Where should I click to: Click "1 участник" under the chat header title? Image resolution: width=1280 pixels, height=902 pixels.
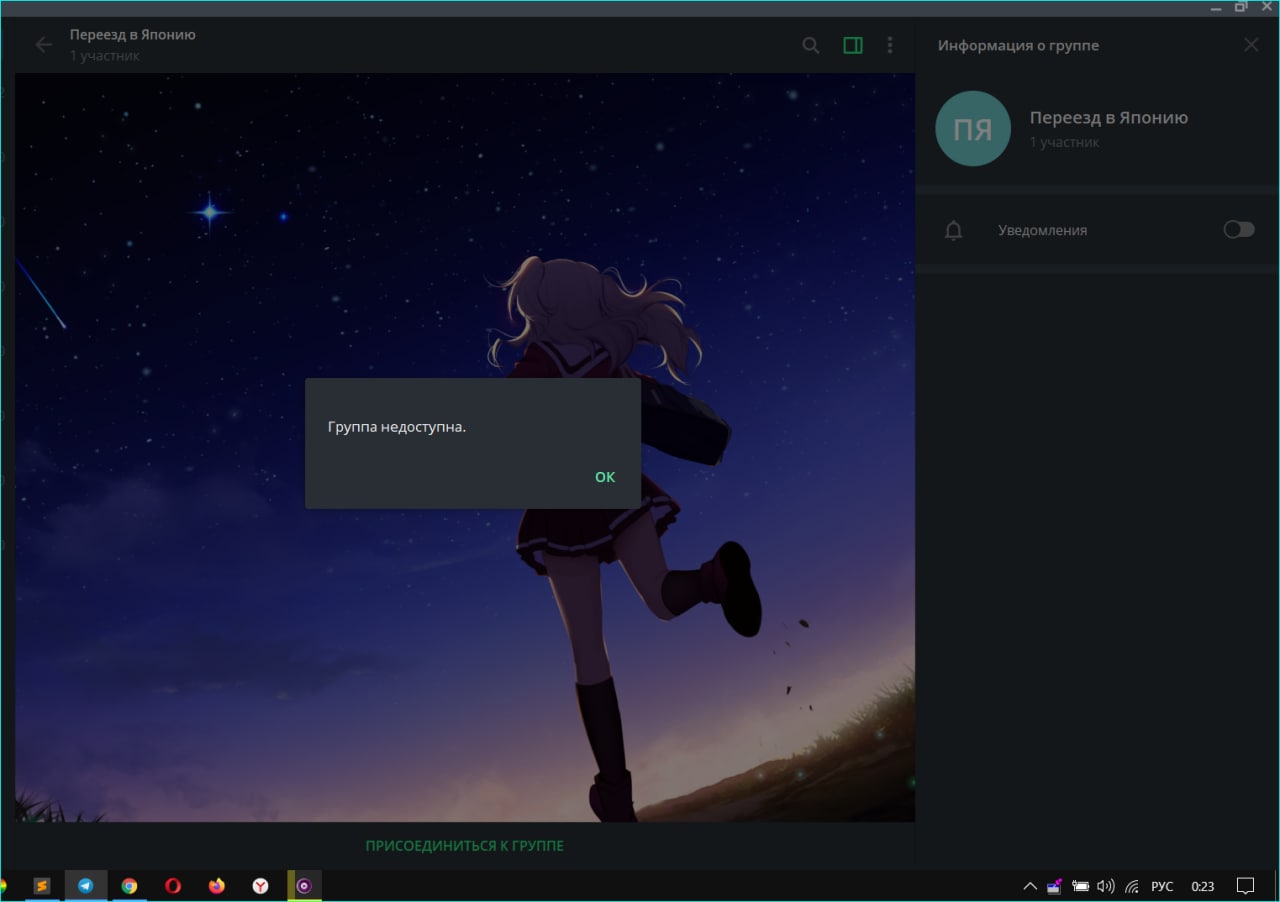[x=105, y=56]
